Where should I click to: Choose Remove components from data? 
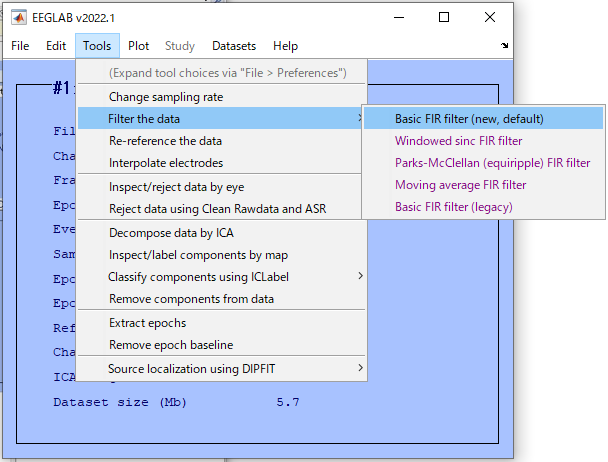[222, 299]
